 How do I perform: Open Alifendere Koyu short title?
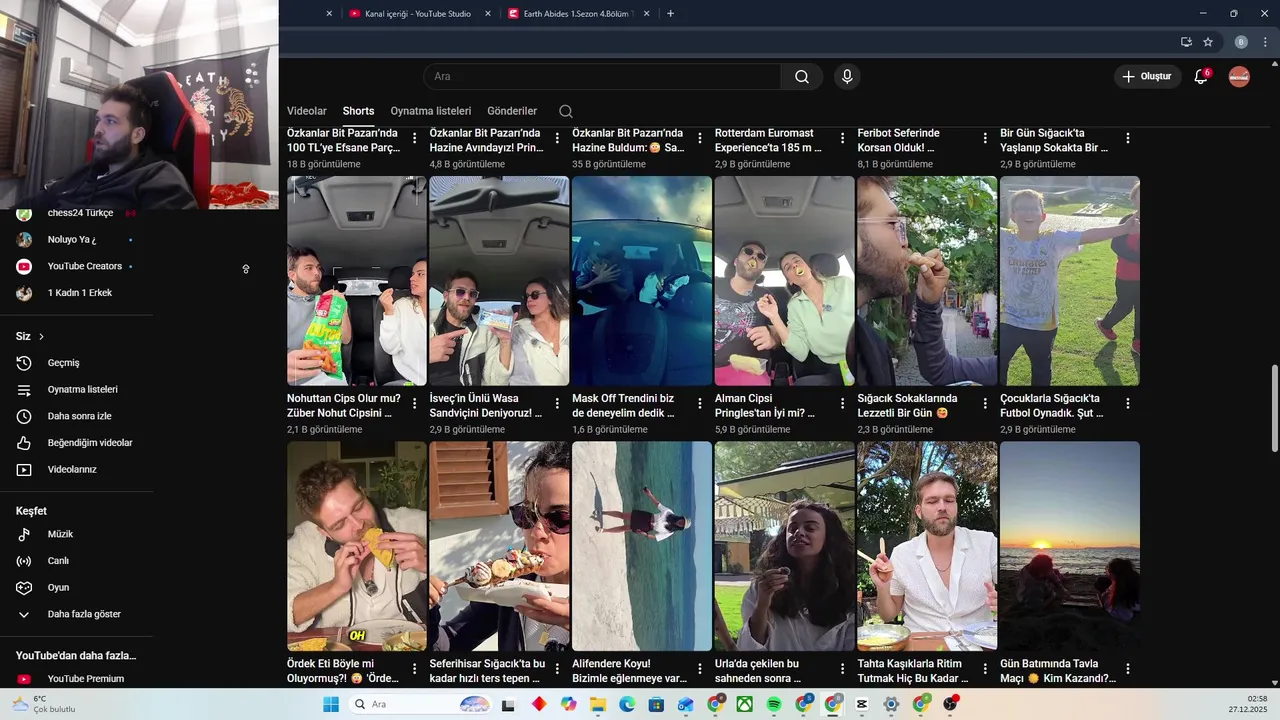tap(630, 671)
